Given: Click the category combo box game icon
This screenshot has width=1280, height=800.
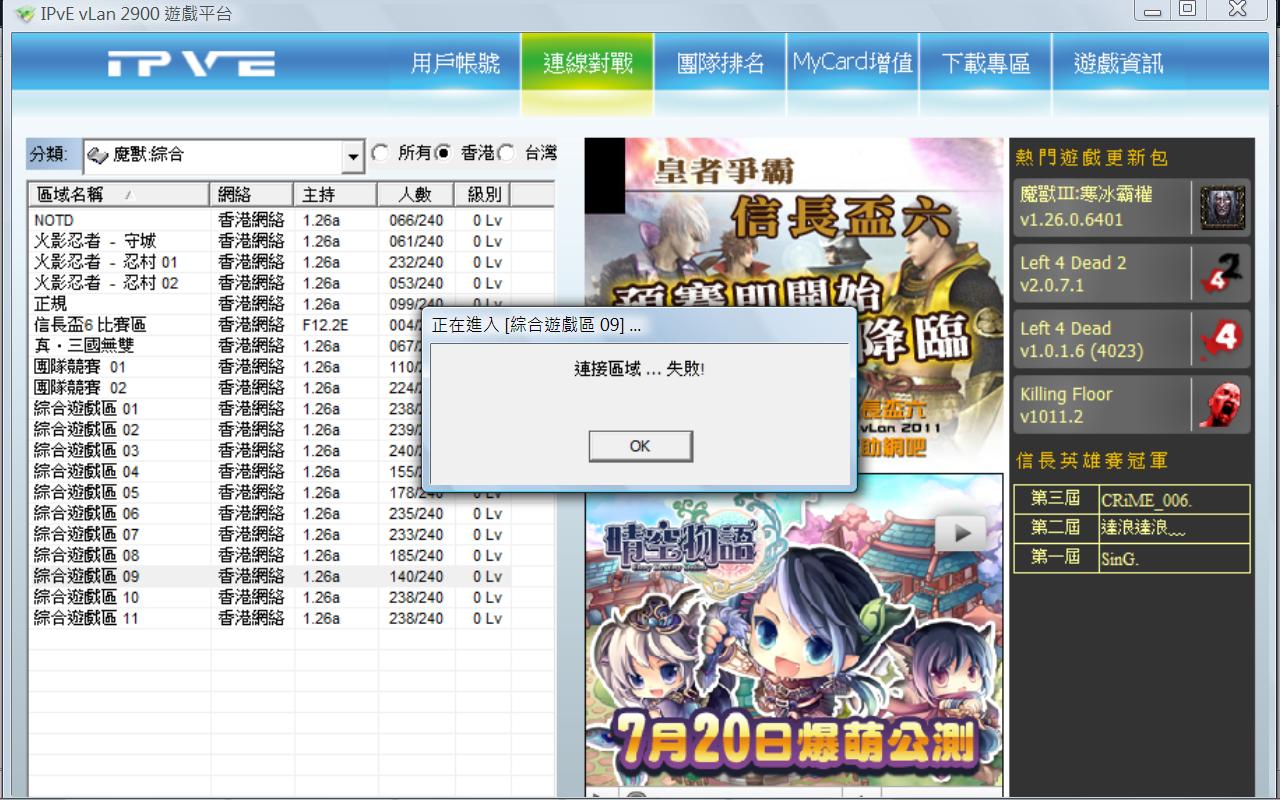Looking at the screenshot, I should [97, 155].
